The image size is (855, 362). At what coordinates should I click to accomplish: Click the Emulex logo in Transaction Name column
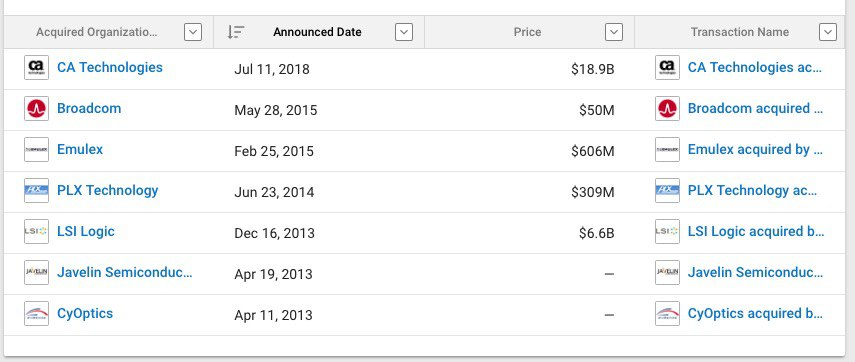pyautogui.click(x=667, y=149)
